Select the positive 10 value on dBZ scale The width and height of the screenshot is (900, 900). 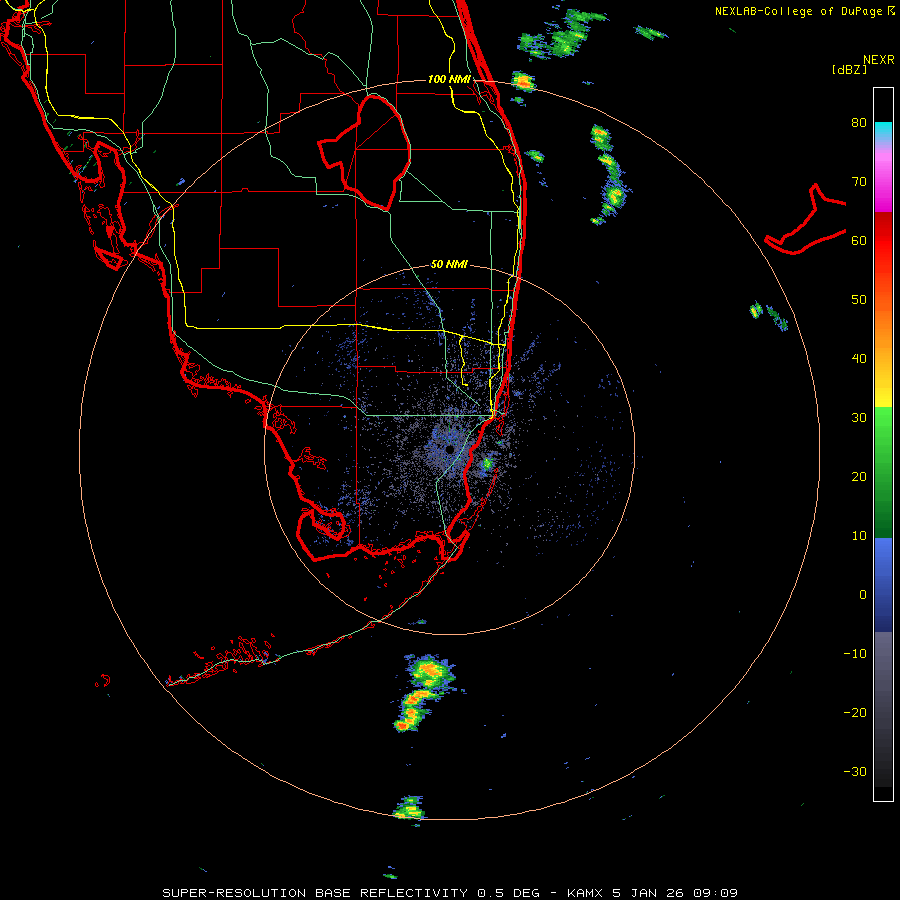[859, 536]
